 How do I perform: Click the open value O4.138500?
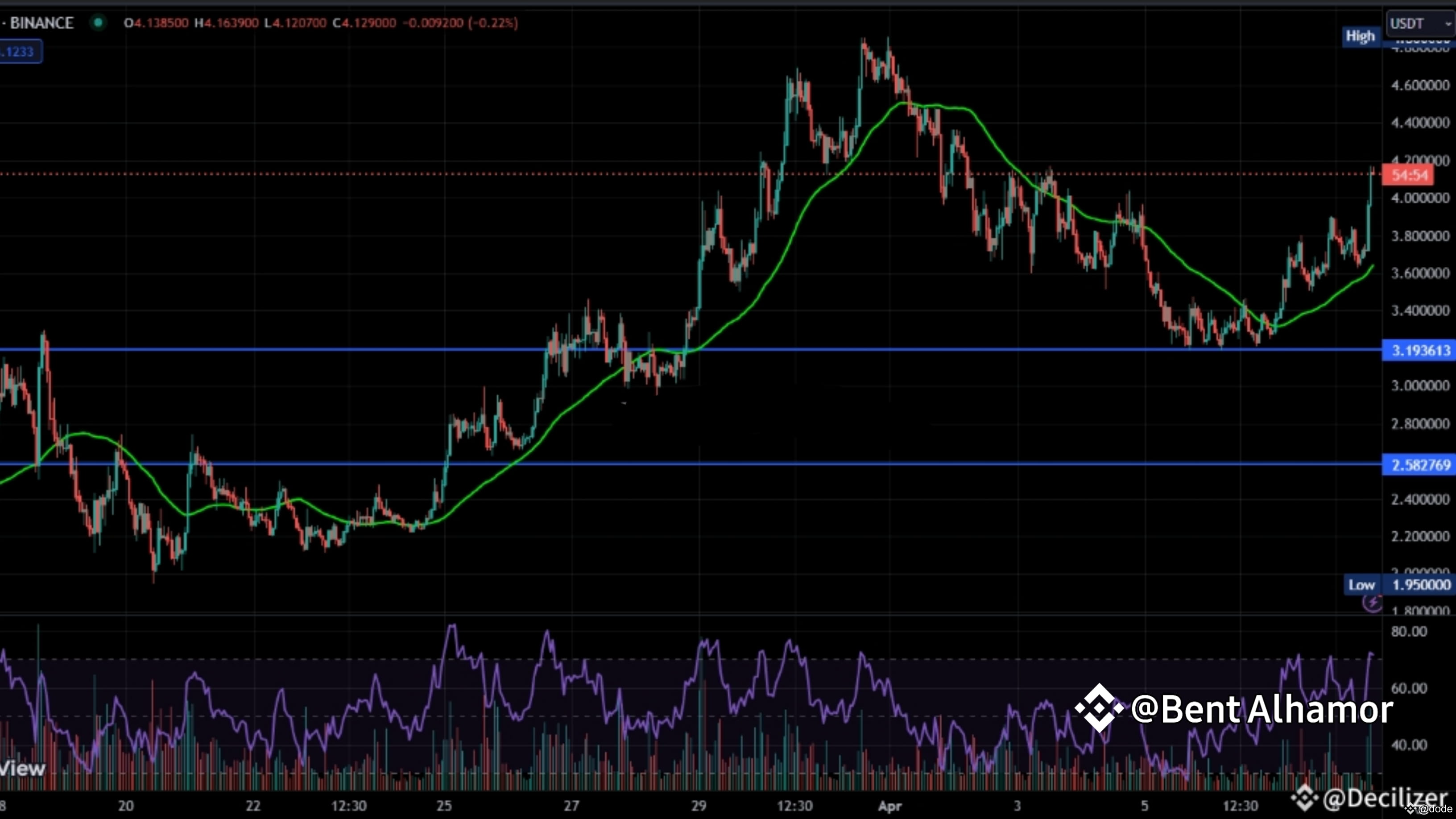coord(156,23)
